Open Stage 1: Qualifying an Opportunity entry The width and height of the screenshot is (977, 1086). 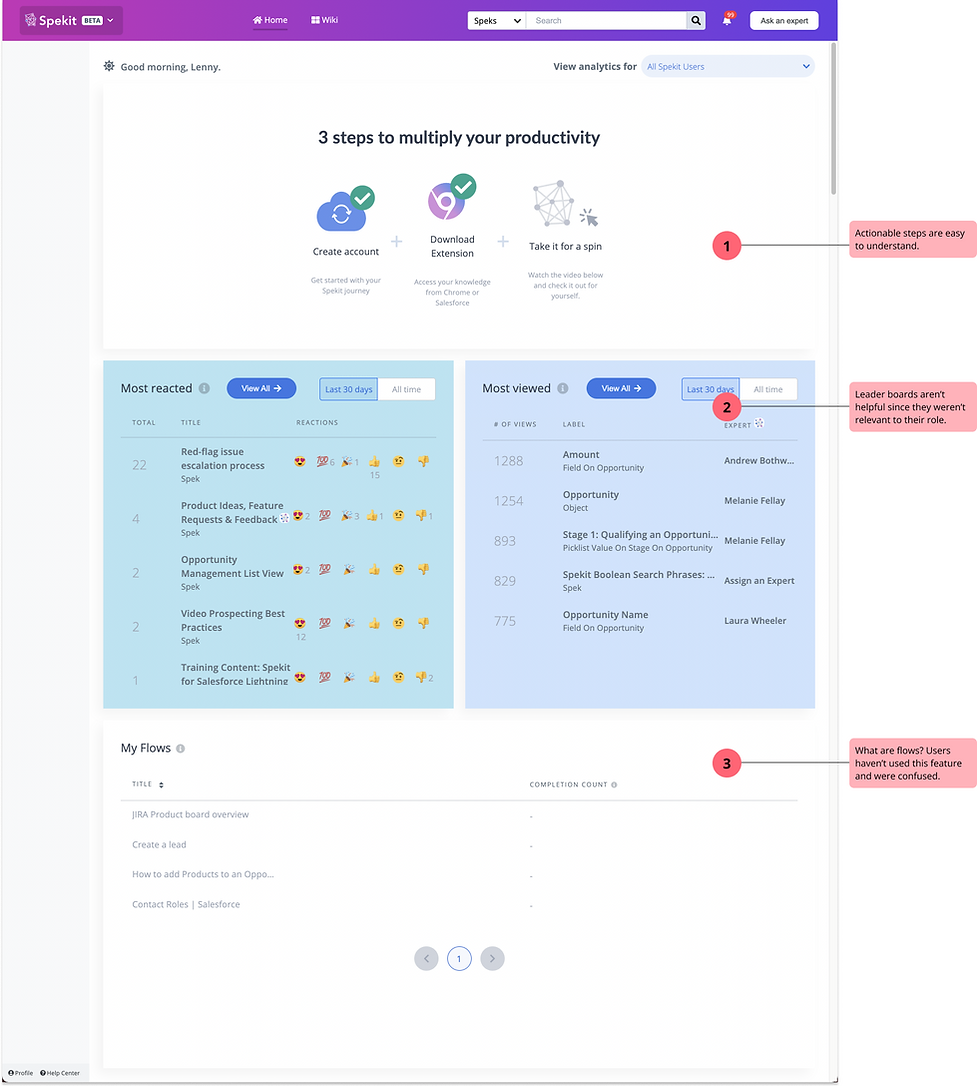(640, 535)
